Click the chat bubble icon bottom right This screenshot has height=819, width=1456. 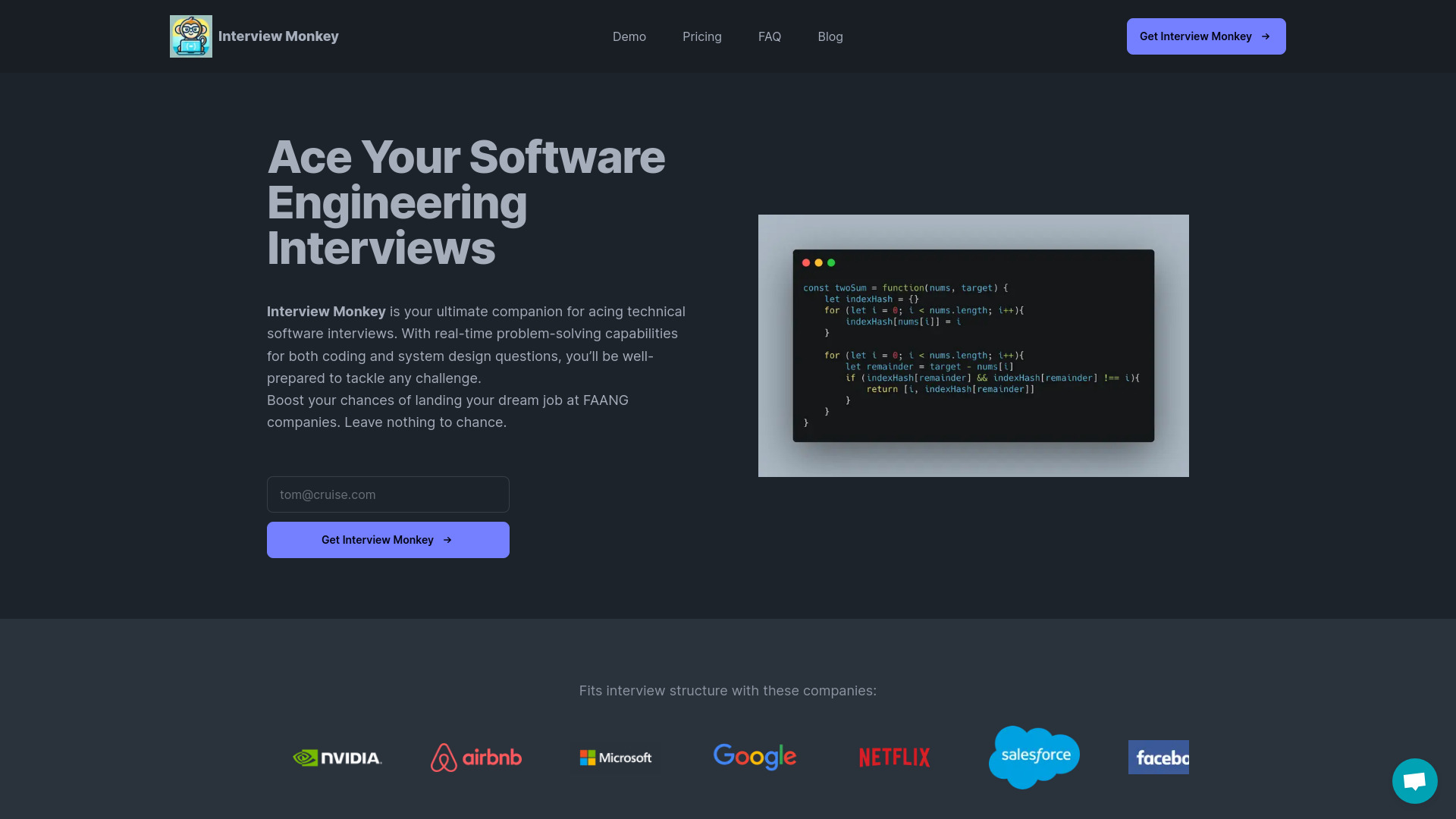click(x=1415, y=780)
